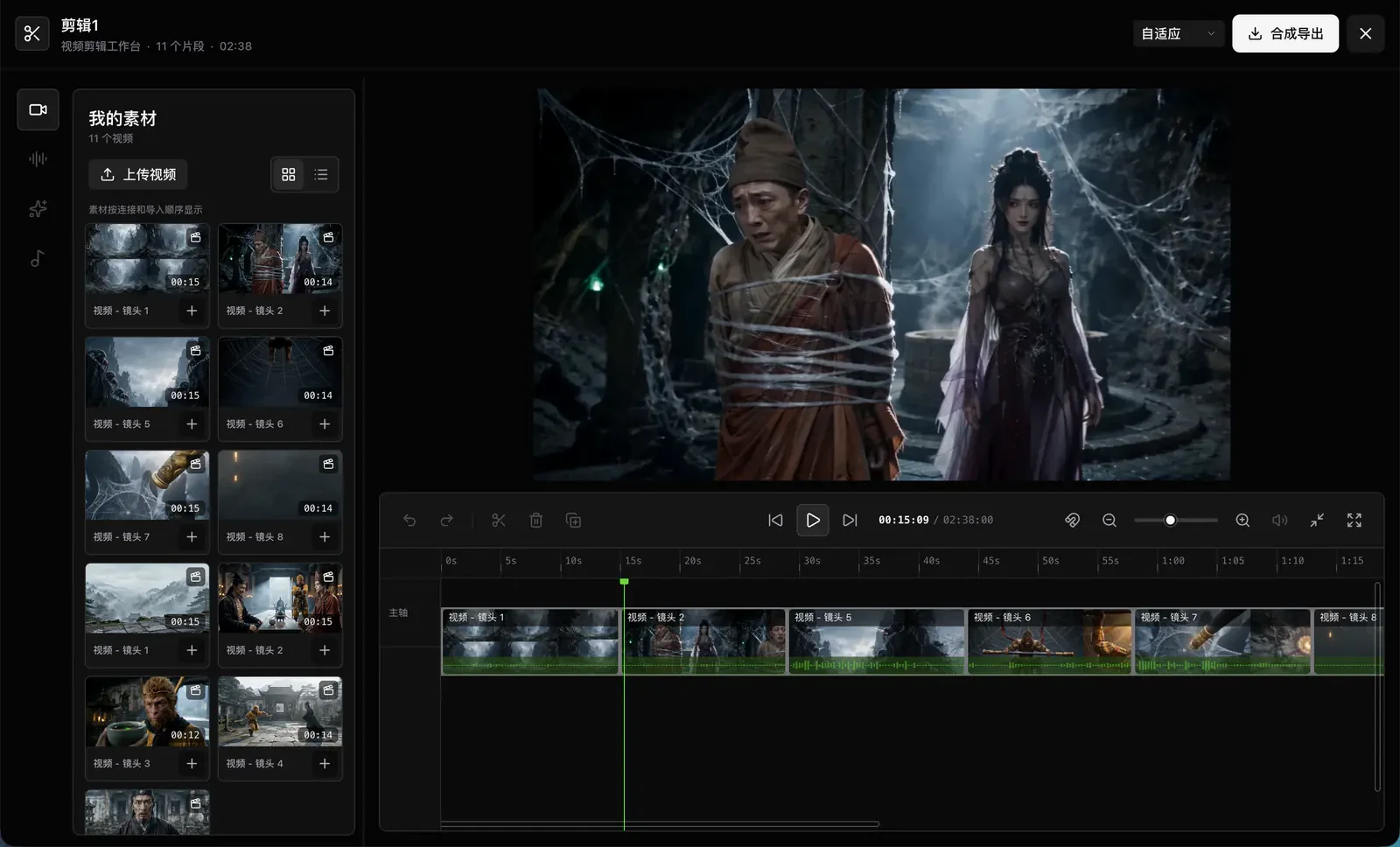1400x847 pixels.
Task: Add 视频 - 镜头 5 clip to timeline
Action: [192, 423]
